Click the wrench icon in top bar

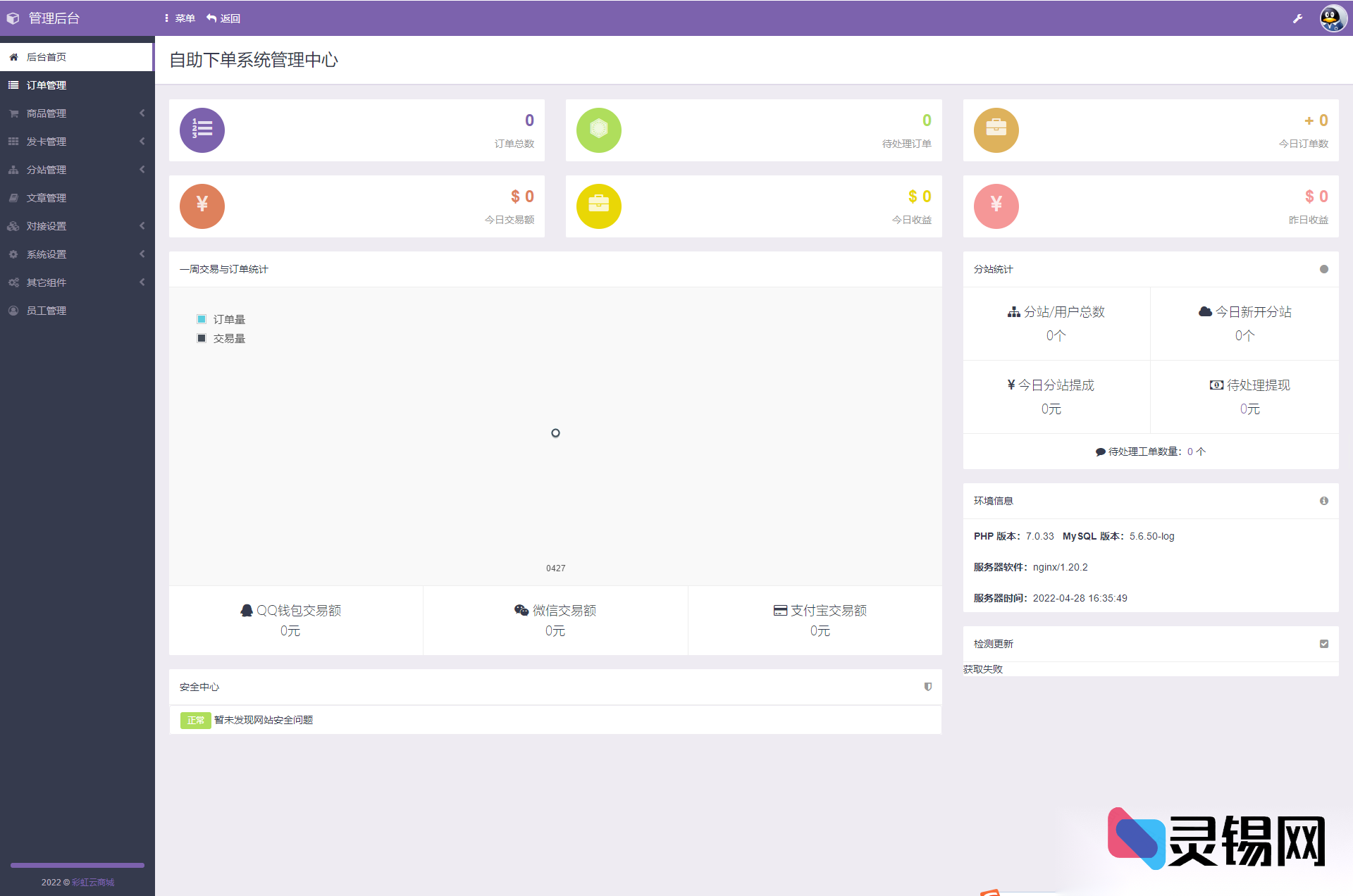click(x=1297, y=18)
